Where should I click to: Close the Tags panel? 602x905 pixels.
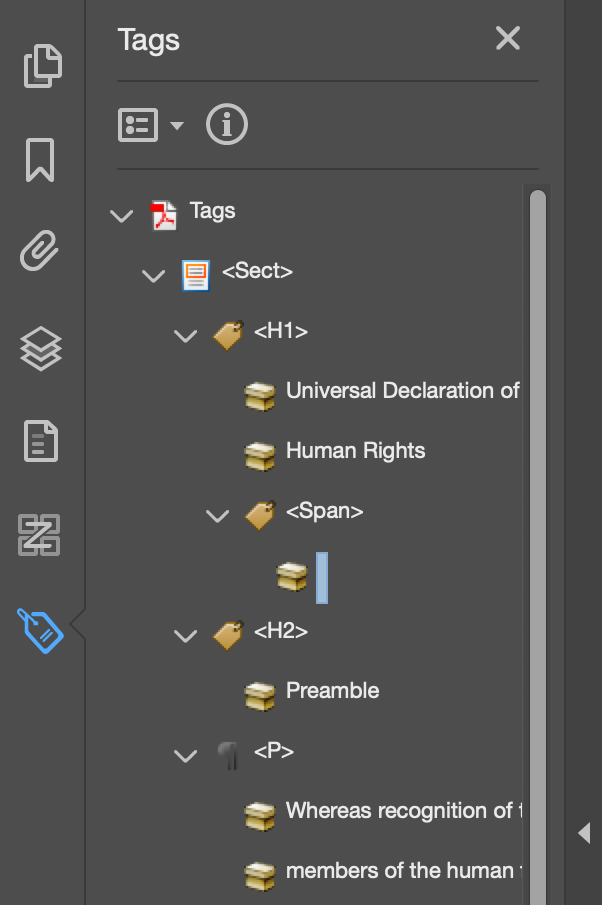pos(508,39)
